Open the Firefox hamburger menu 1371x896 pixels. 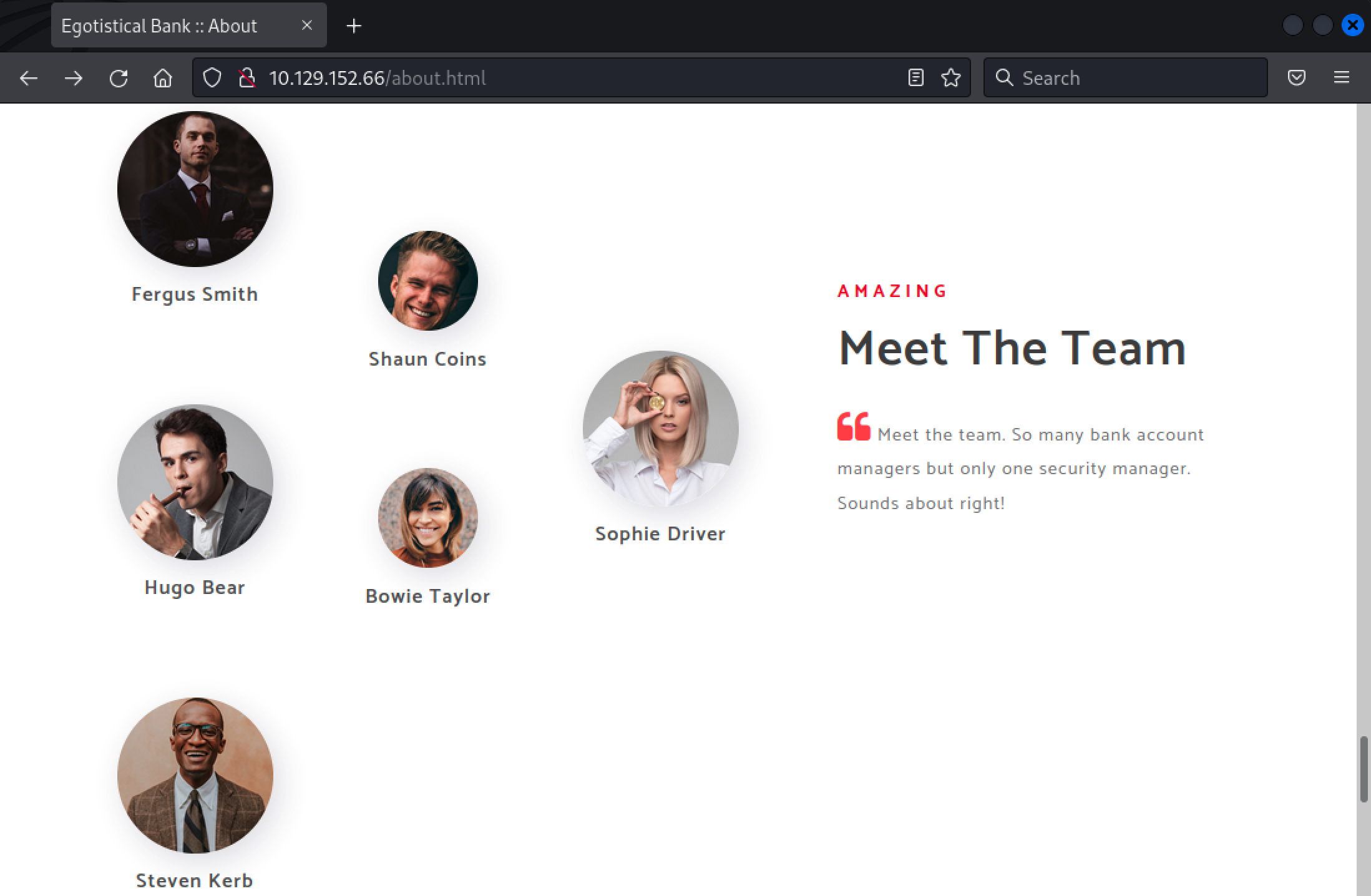[1342, 78]
